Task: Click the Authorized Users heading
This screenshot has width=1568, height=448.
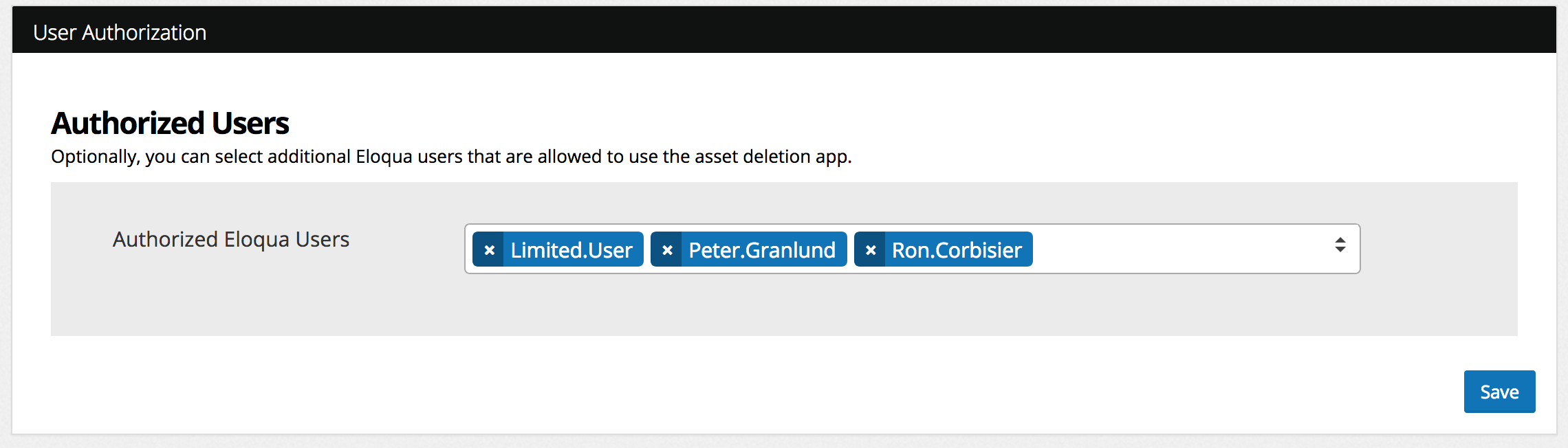Action: point(170,124)
